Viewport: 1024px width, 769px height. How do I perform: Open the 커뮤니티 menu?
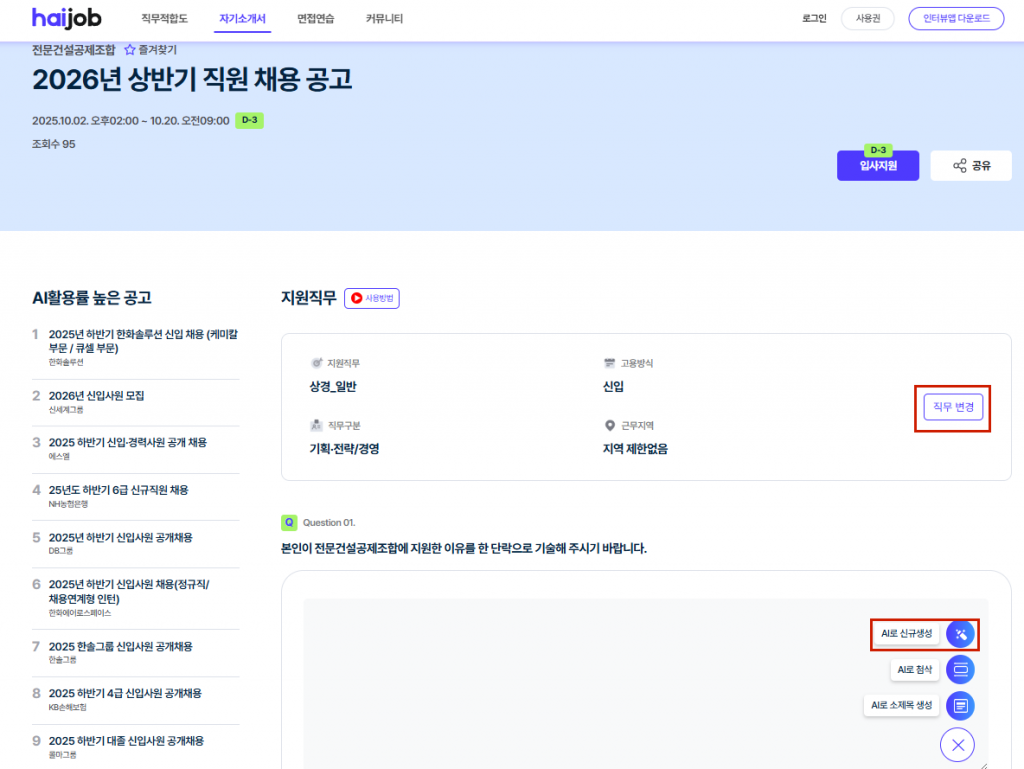384,19
